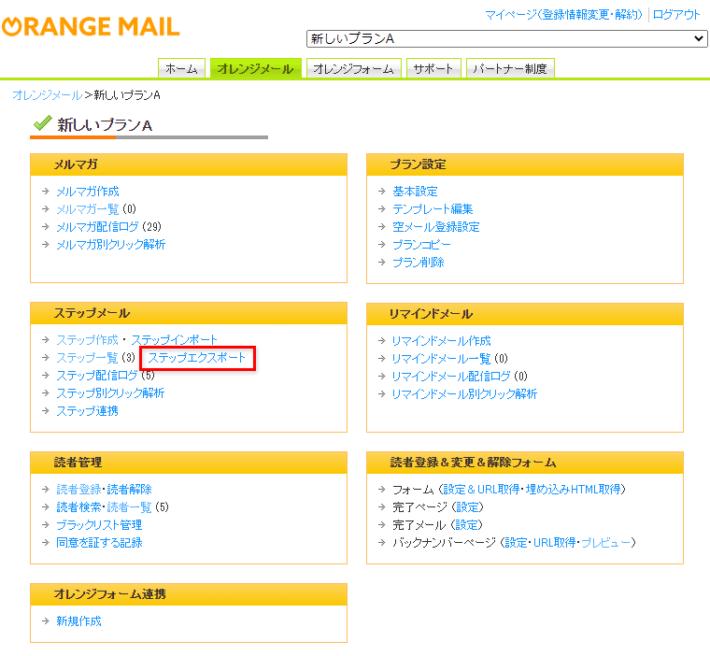Image resolution: width=710 pixels, height=656 pixels.
Task: Open ブラックリスト管理
Action: 99,525
